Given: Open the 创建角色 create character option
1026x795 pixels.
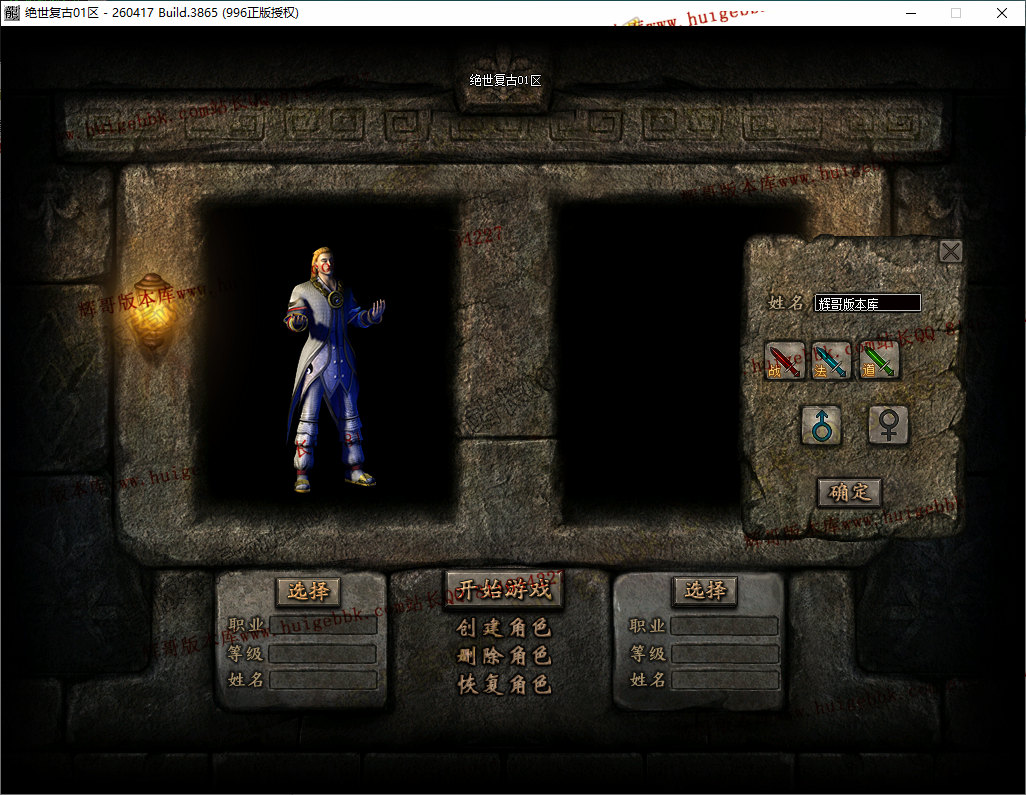Looking at the screenshot, I should point(504,627).
